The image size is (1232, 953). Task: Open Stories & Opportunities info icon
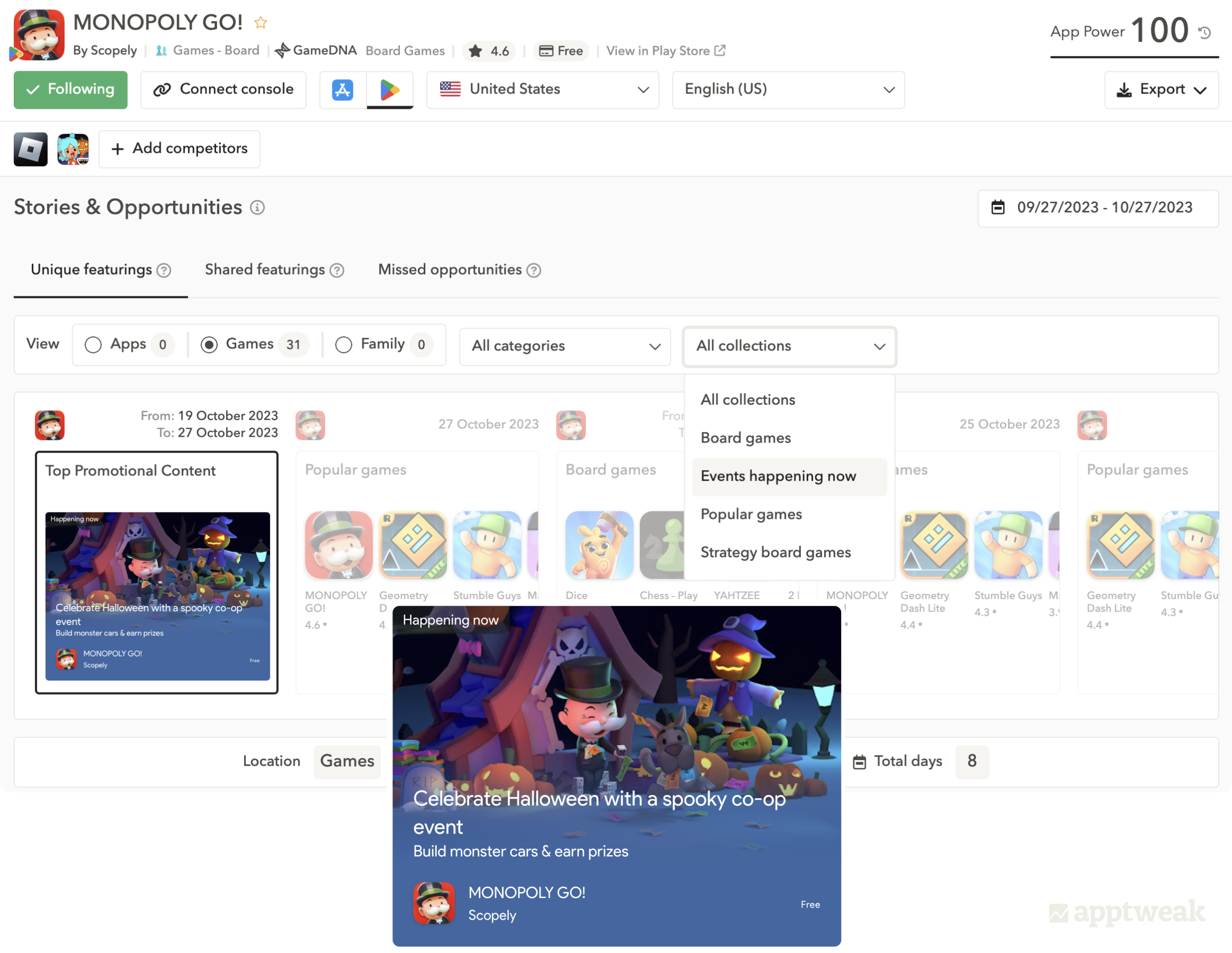(x=257, y=208)
